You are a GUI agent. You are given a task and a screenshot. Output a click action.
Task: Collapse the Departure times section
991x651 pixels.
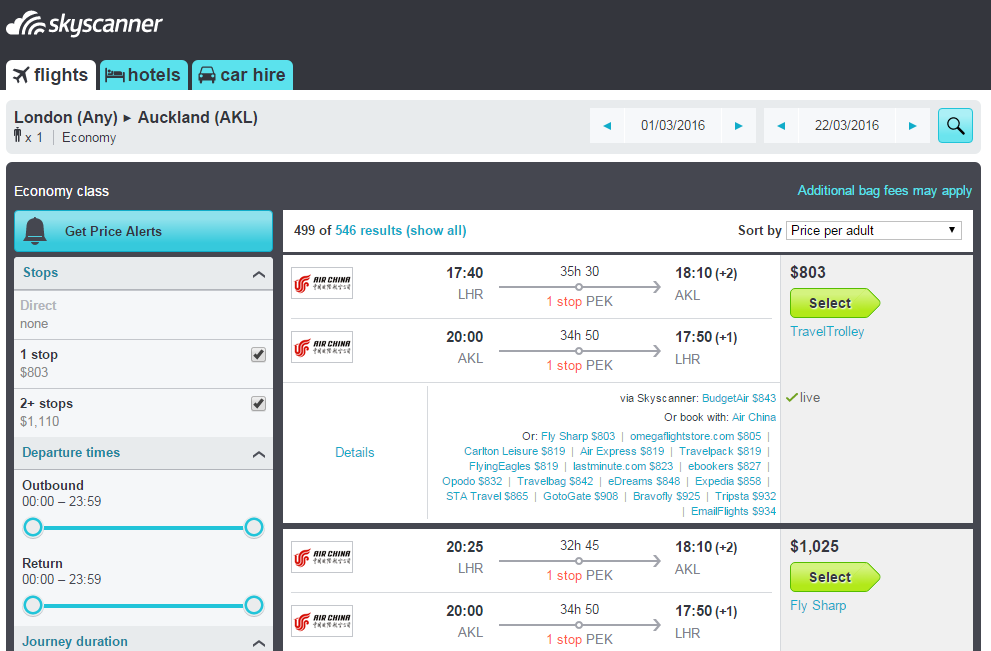click(x=258, y=454)
